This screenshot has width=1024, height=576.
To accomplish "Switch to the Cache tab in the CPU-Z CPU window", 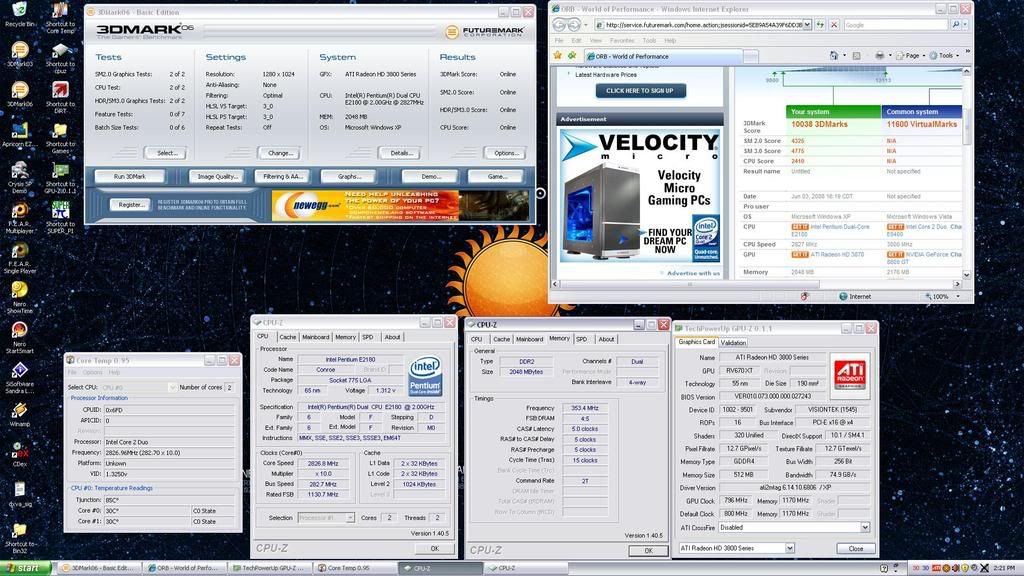I will (287, 338).
